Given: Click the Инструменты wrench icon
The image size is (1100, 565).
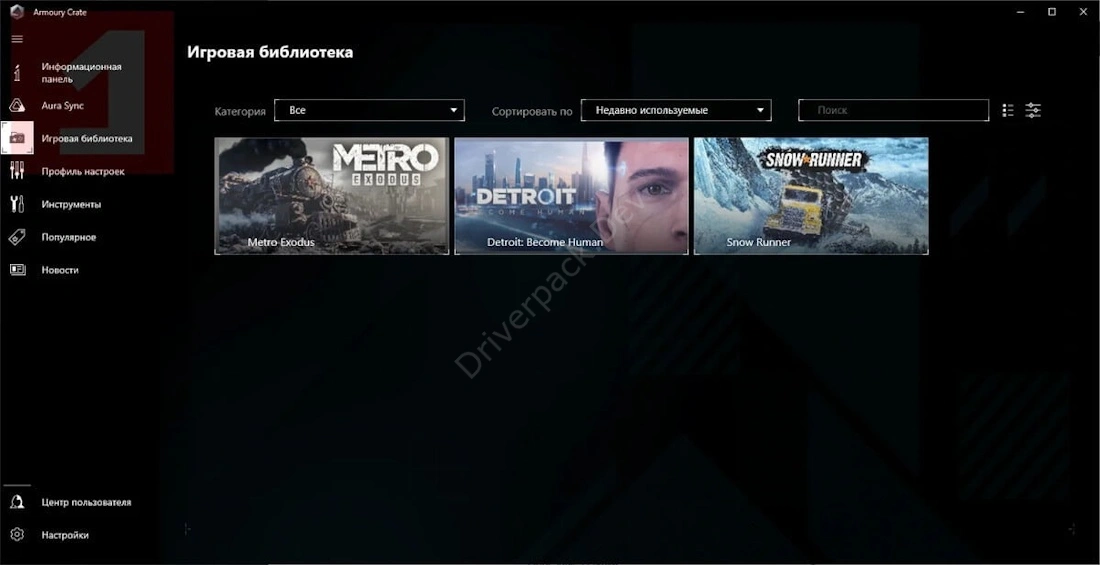Looking at the screenshot, I should click(x=17, y=204).
